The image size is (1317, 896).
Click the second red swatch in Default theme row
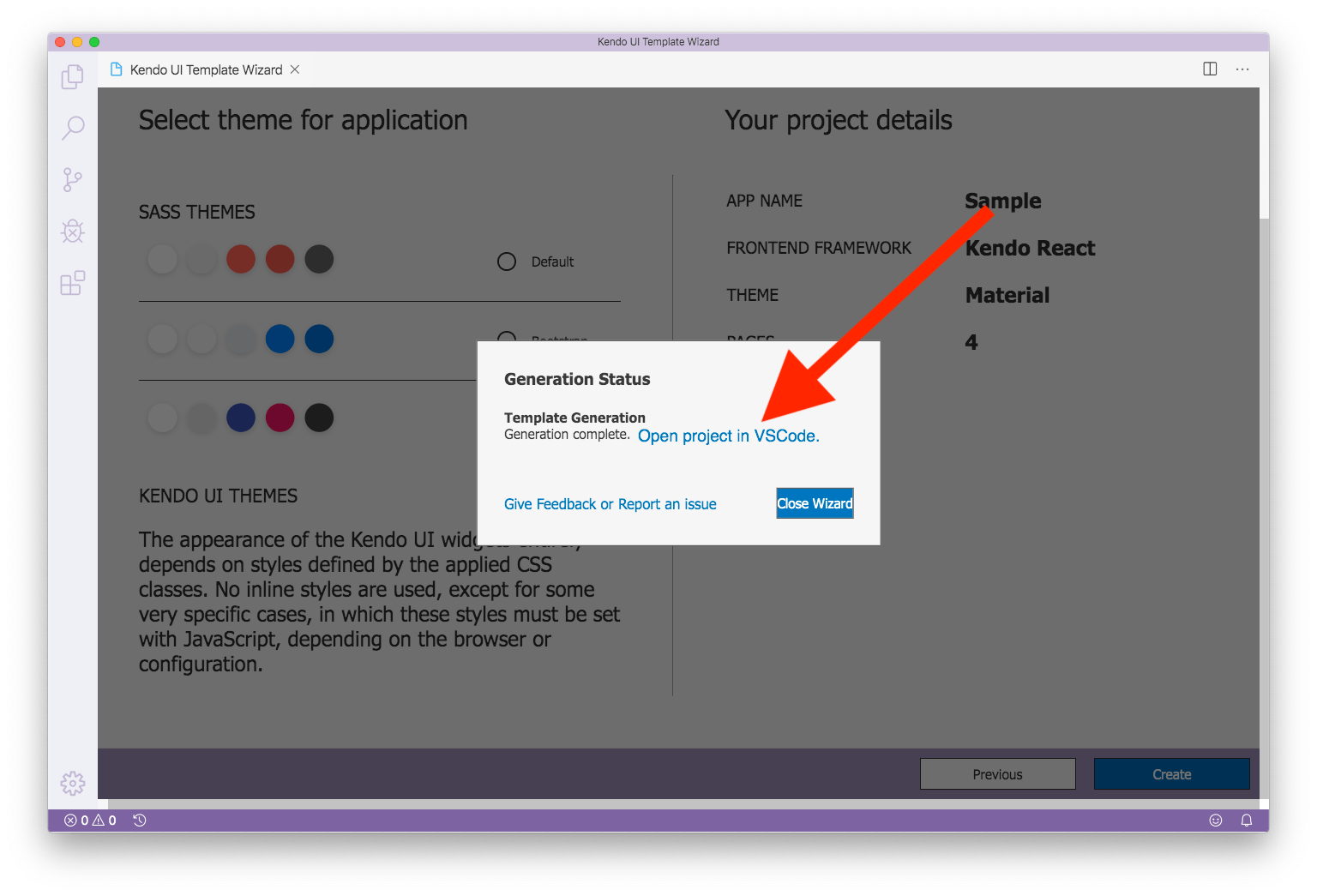point(280,259)
